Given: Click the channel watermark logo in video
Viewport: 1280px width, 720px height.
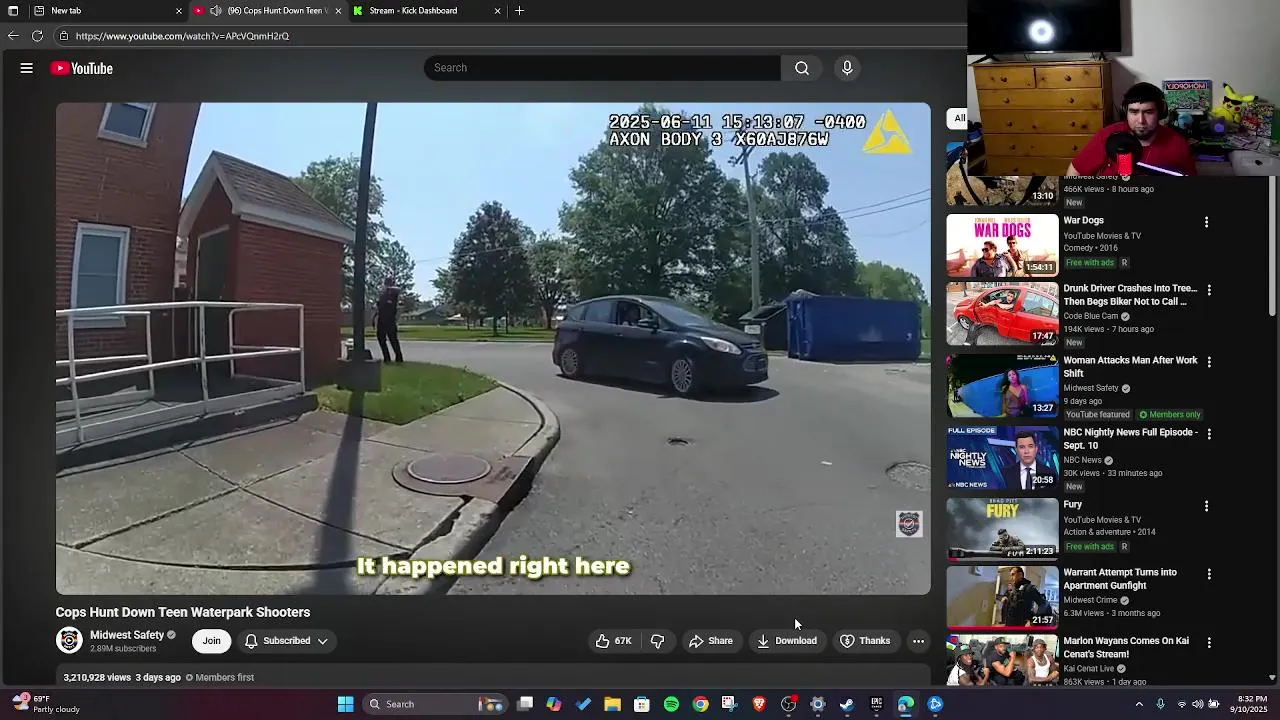Looking at the screenshot, I should point(909,524).
